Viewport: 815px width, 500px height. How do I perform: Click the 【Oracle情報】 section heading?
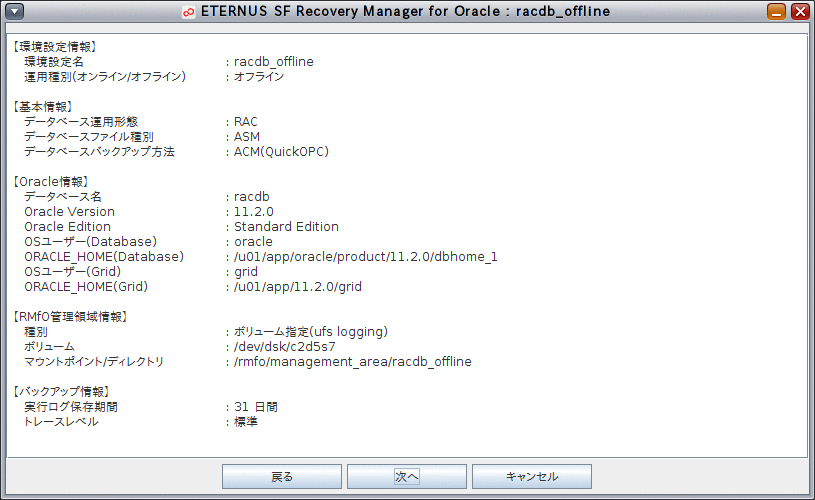(x=50, y=182)
